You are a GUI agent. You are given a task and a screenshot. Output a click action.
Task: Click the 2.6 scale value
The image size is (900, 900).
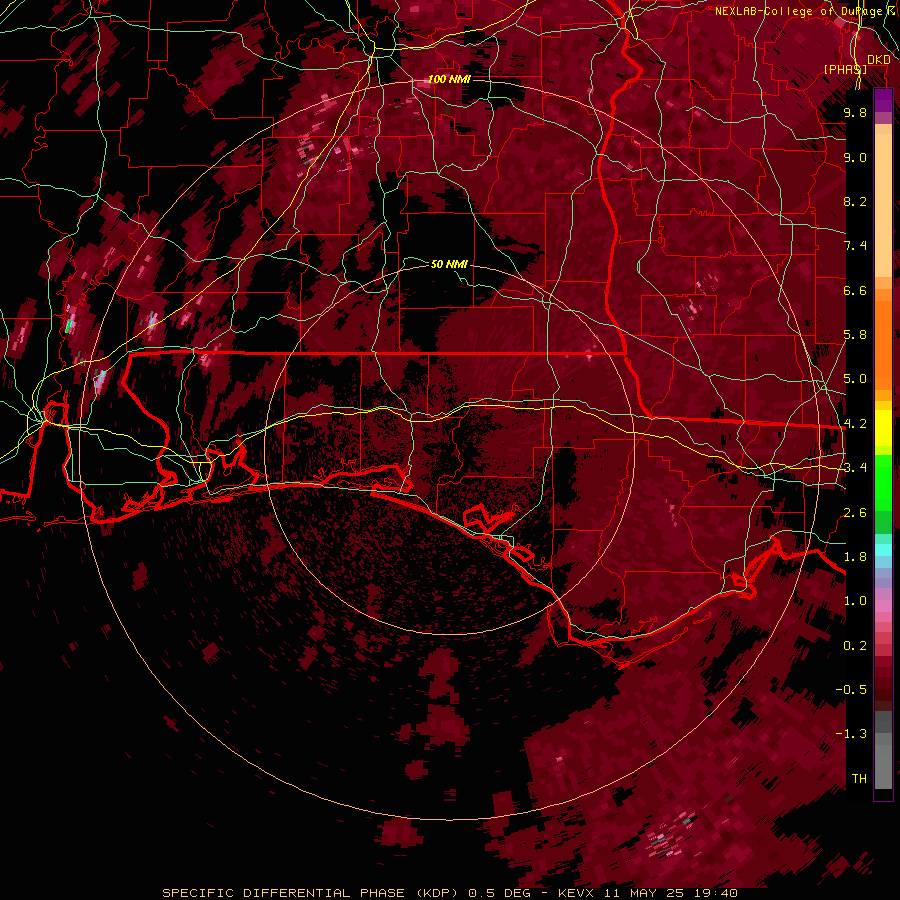[x=855, y=513]
